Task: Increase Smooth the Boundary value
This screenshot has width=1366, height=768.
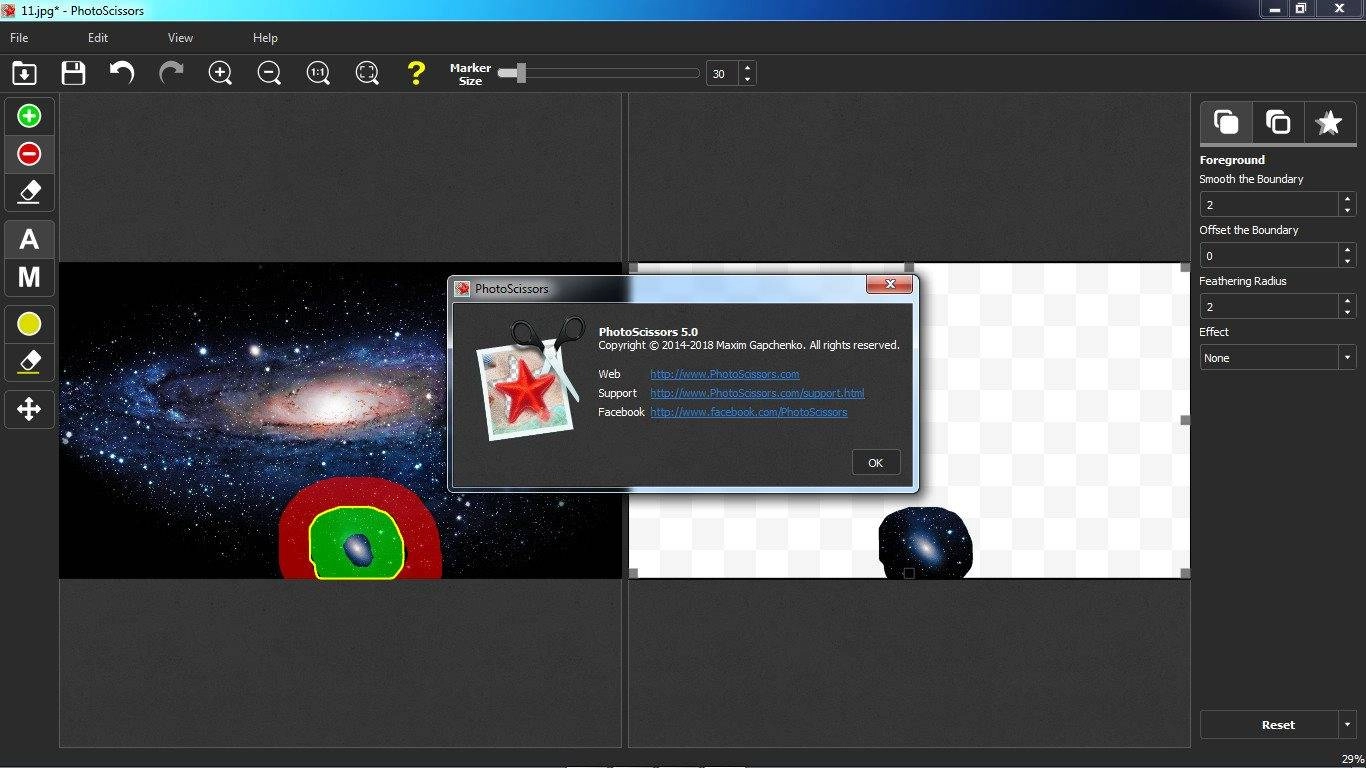Action: pyautogui.click(x=1348, y=198)
